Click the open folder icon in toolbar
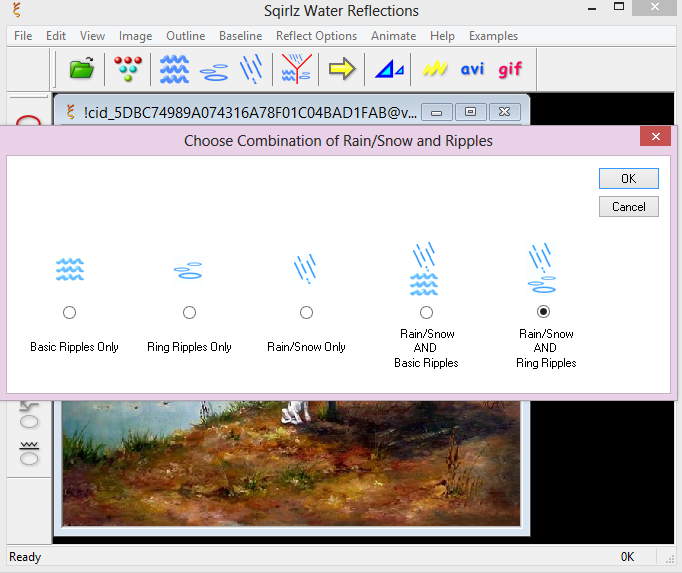This screenshot has height=573, width=682. 81,69
